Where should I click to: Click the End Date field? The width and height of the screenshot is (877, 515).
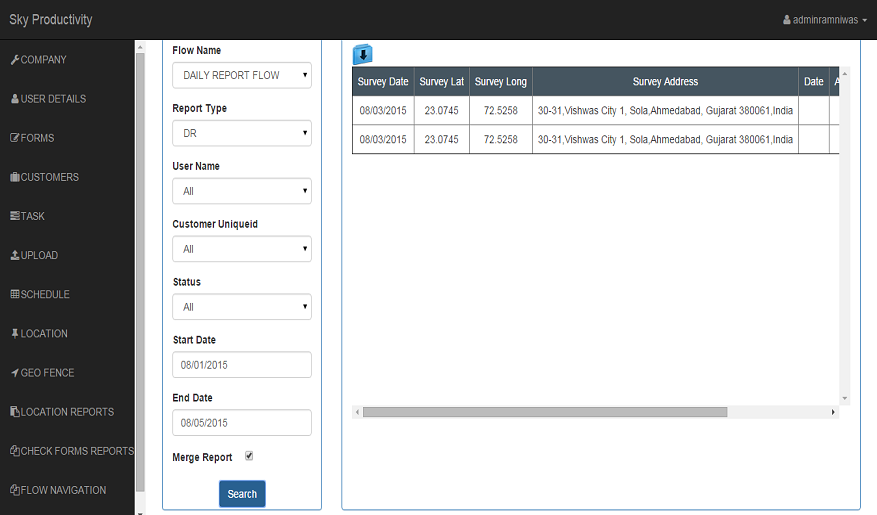242,423
